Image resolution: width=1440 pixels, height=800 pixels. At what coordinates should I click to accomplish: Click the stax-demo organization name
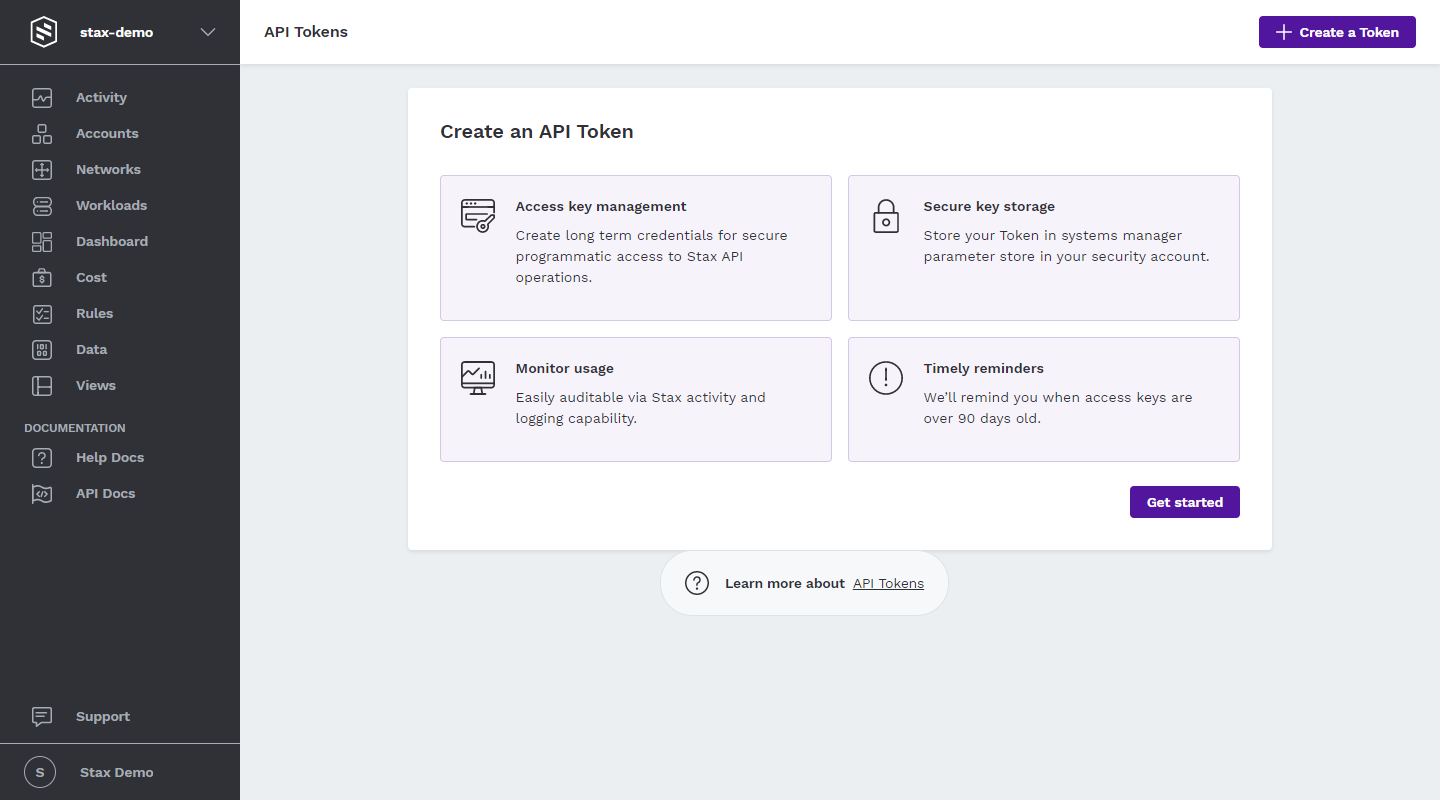(x=117, y=32)
